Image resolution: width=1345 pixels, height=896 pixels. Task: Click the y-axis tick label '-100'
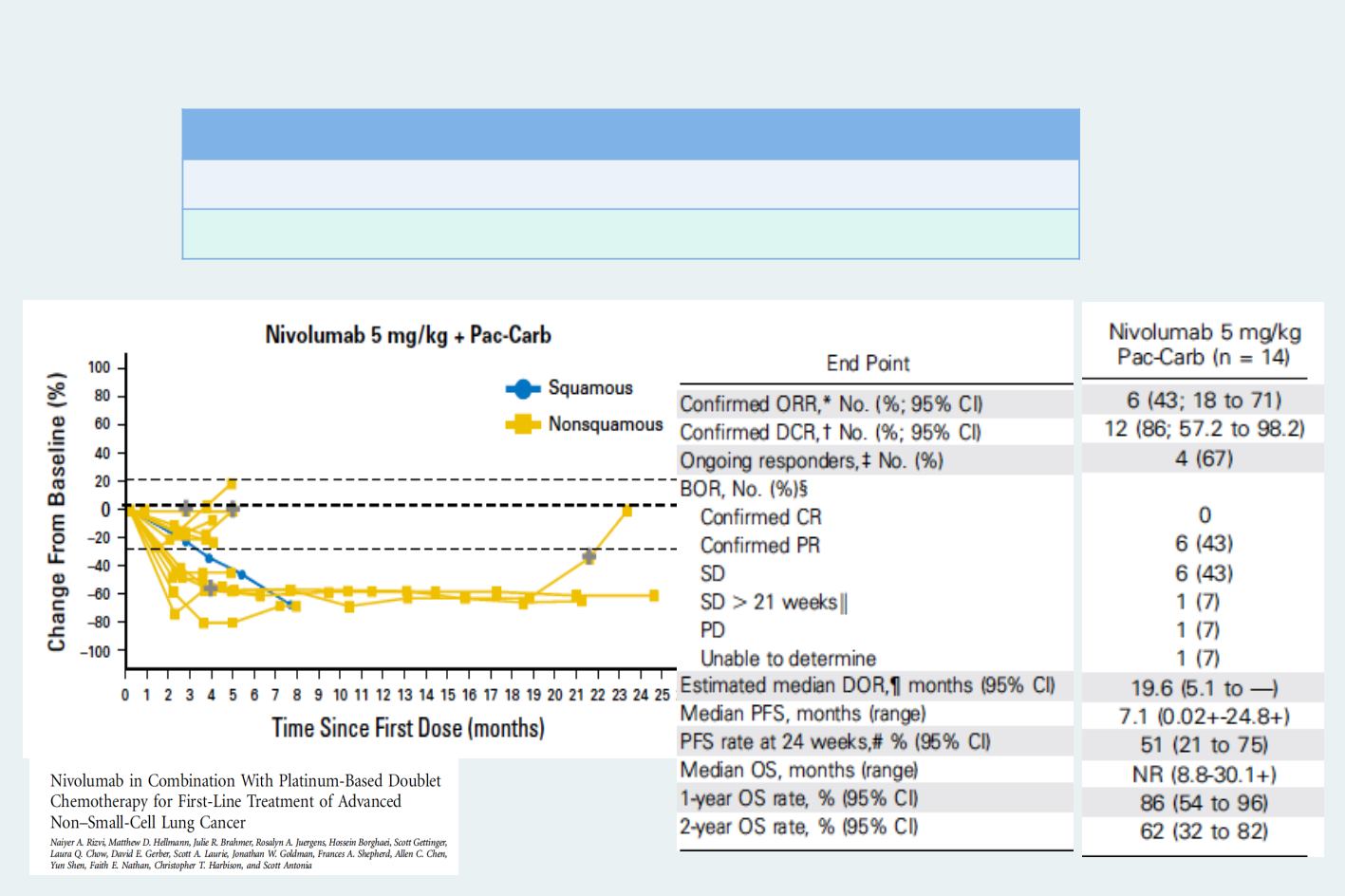(96, 652)
